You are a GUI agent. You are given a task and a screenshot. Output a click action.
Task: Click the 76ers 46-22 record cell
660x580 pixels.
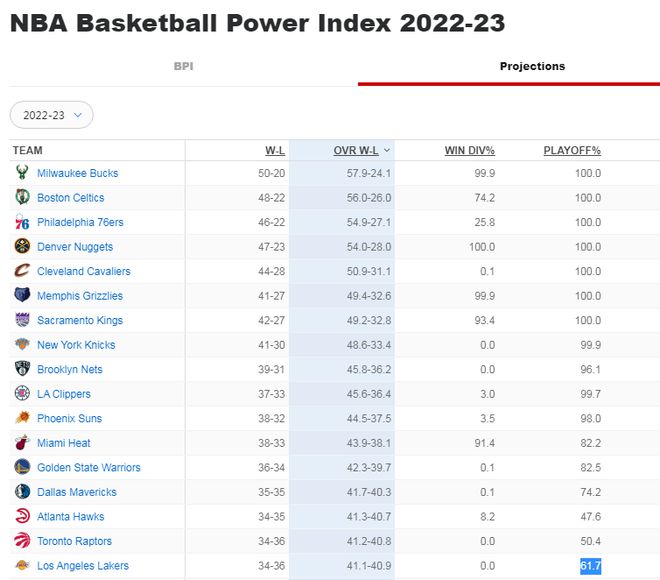(271, 222)
